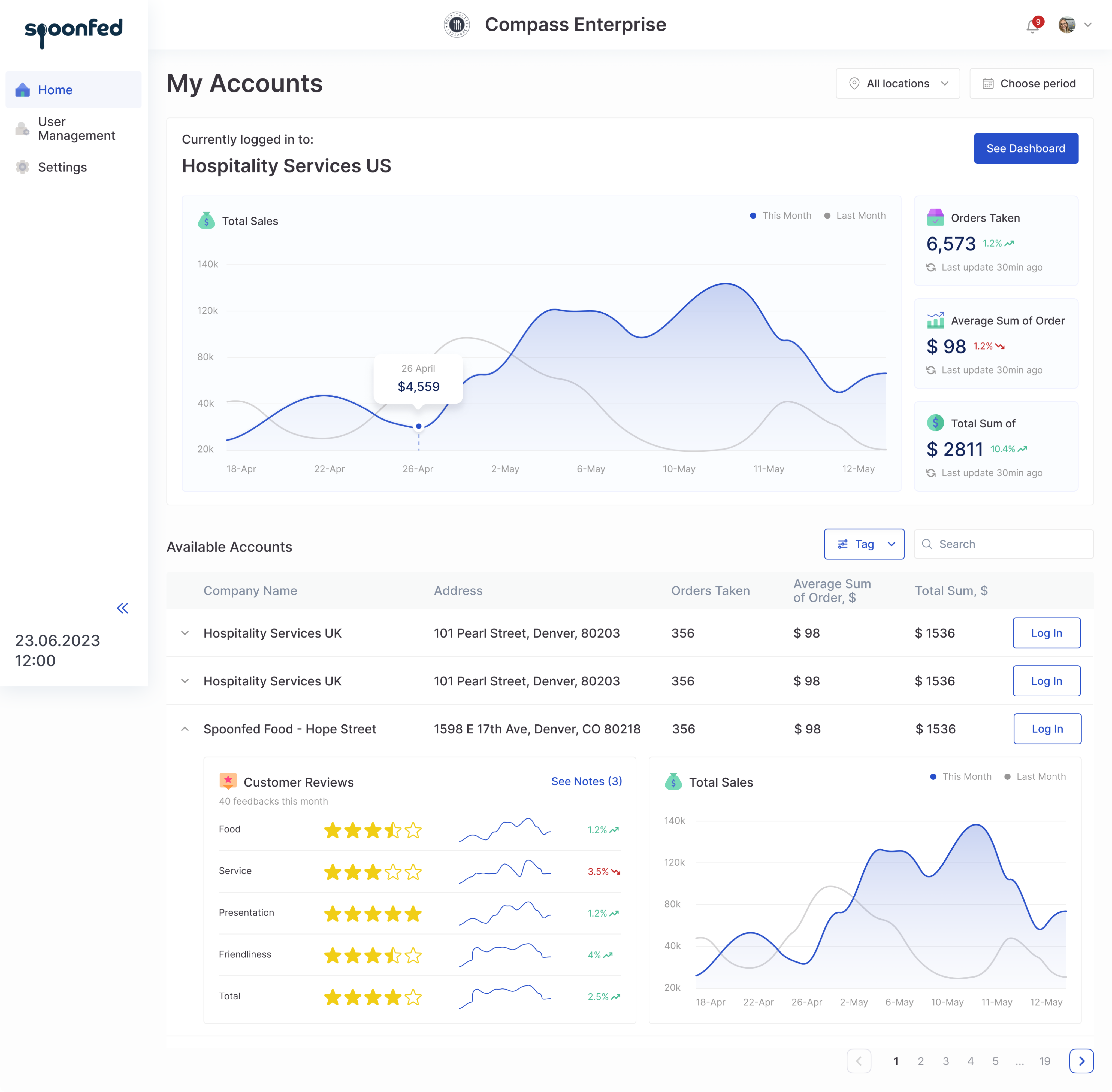Click the search magnifier icon above the table
The height and width of the screenshot is (1092, 1112).
point(927,544)
